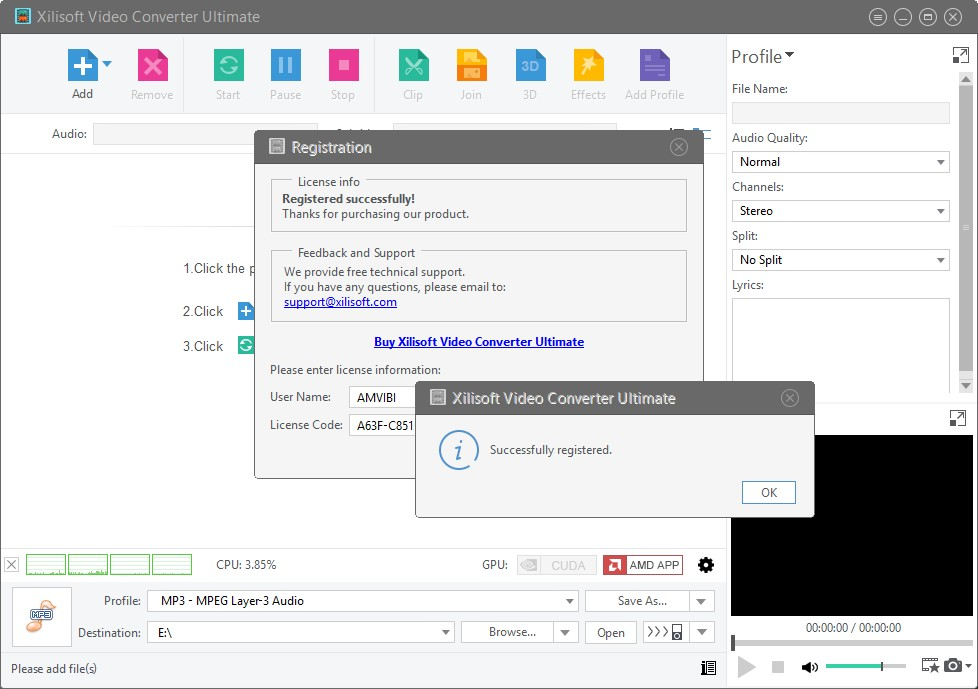The image size is (978, 689).
Task: Hide the CPU usage graph with X icon
Action: pos(11,565)
